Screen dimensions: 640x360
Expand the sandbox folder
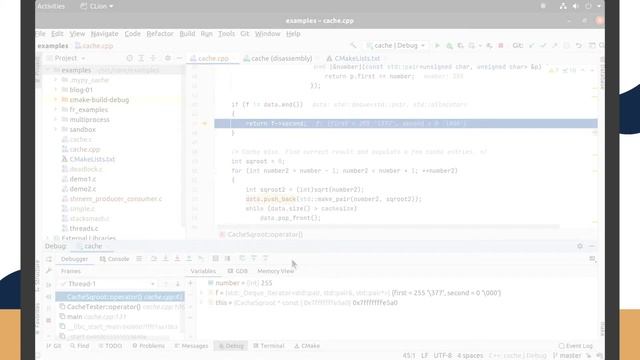pyautogui.click(x=56, y=129)
